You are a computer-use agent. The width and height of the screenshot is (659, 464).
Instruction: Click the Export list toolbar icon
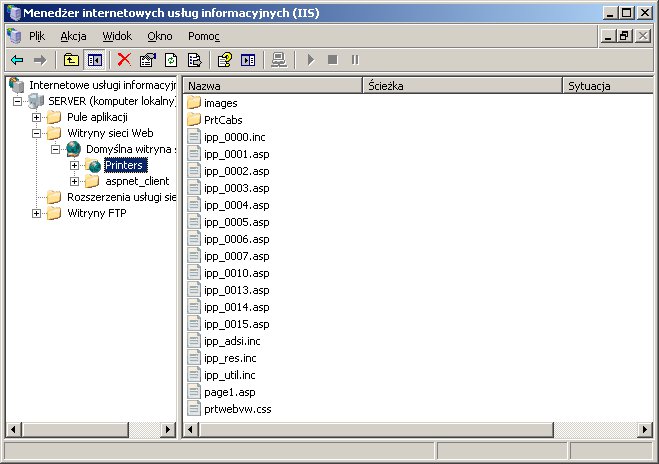pyautogui.click(x=195, y=60)
